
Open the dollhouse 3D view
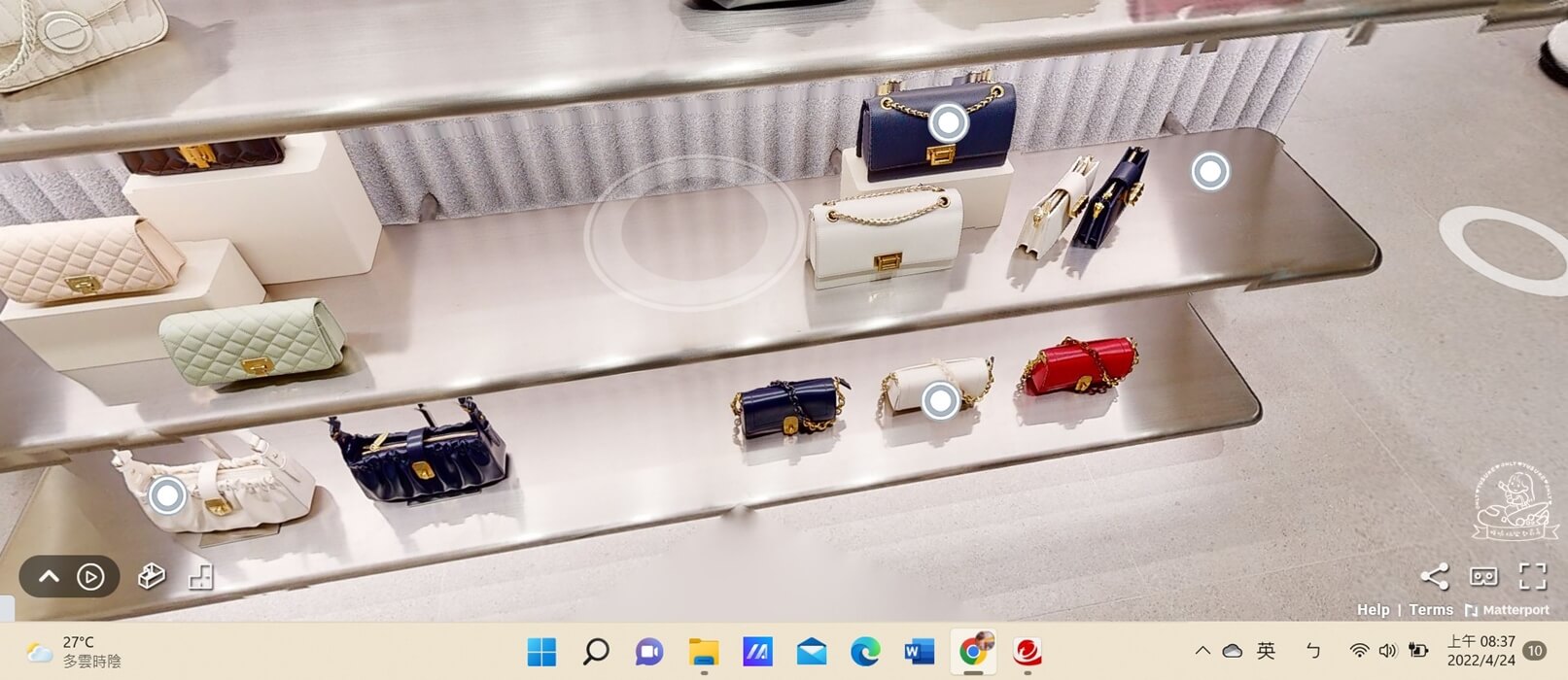pyautogui.click(x=151, y=577)
